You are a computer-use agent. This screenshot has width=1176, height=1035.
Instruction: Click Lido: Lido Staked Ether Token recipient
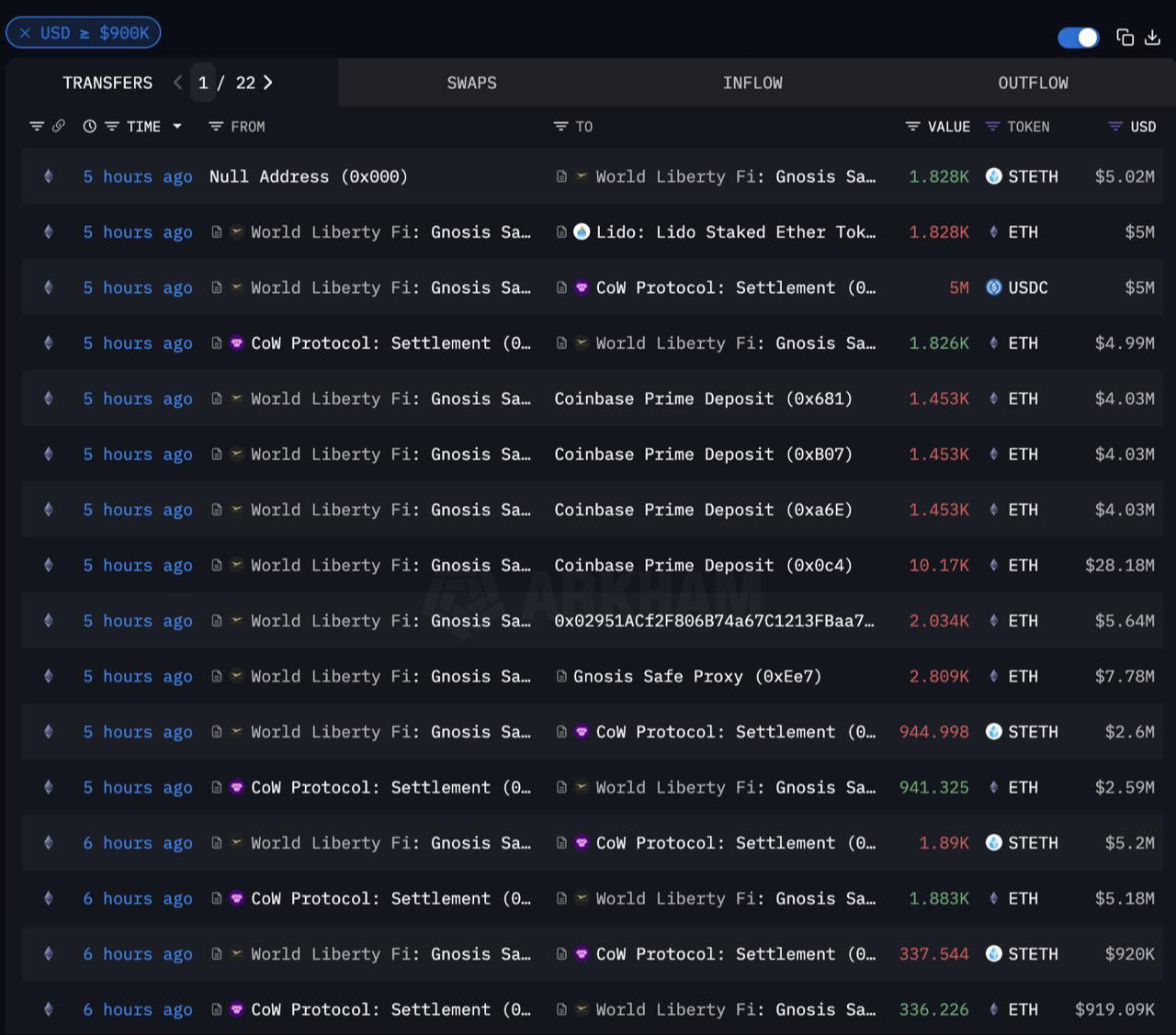coord(736,232)
